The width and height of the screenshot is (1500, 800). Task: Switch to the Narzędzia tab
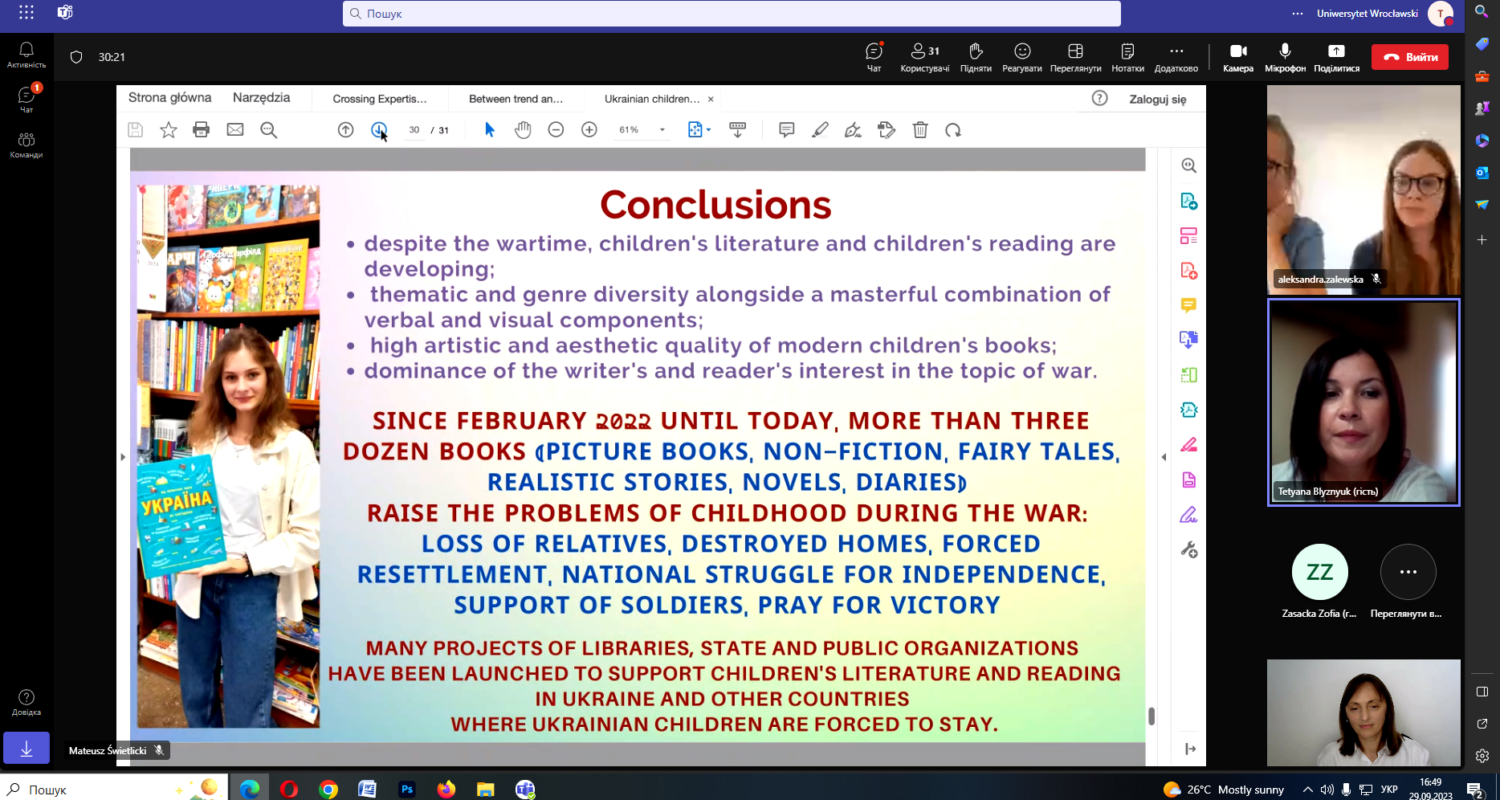tap(261, 98)
